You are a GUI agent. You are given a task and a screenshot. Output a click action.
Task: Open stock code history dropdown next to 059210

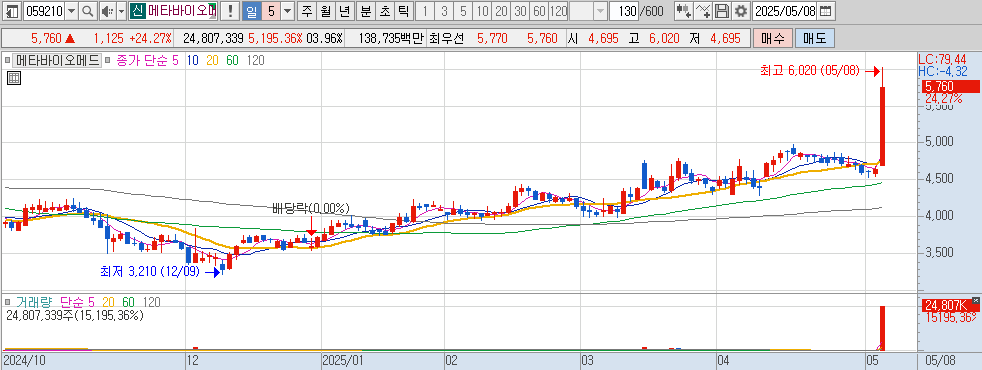(71, 11)
